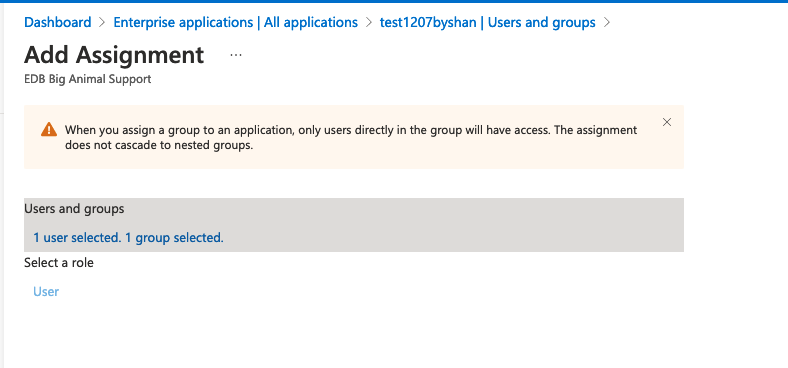
Task: Dismiss the nested groups warning banner
Action: (667, 122)
